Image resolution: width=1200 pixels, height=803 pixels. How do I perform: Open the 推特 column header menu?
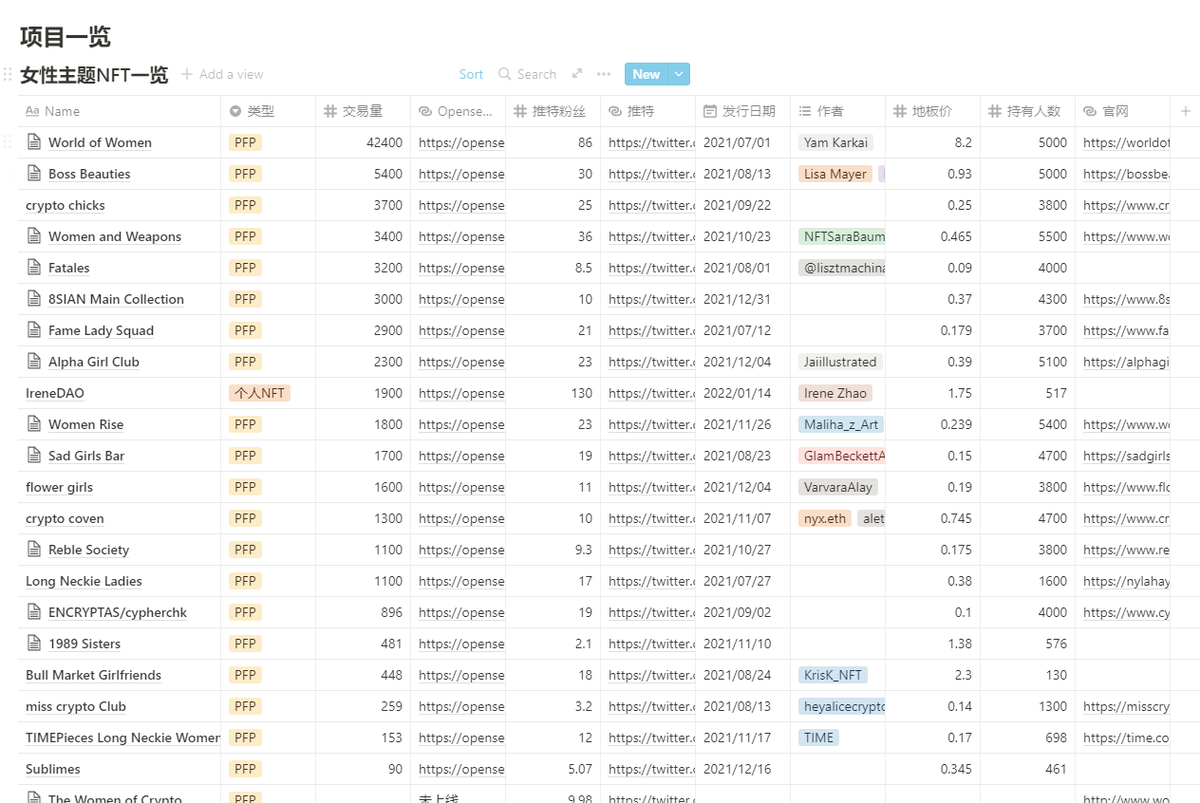pos(648,111)
